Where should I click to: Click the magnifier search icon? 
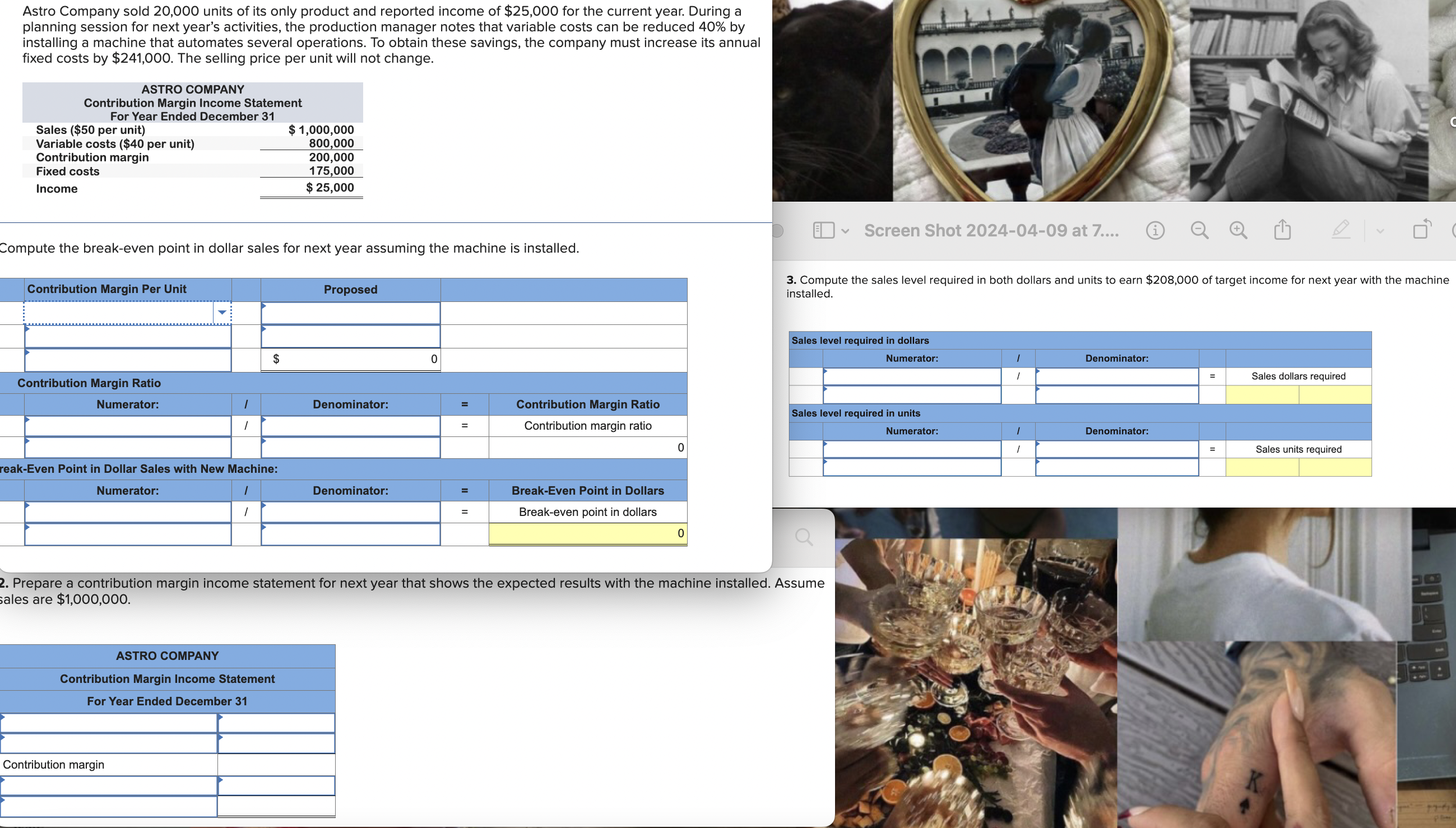click(x=804, y=537)
